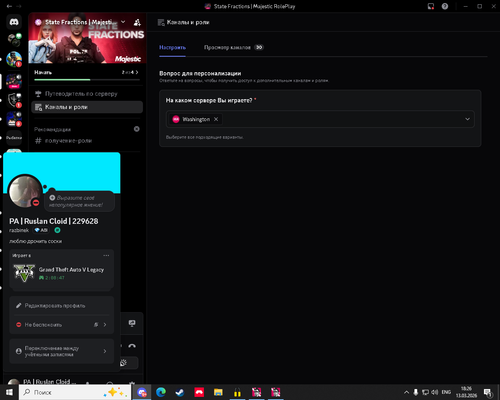Open activity options three-dots menu
The image size is (500, 400).
[106, 255]
